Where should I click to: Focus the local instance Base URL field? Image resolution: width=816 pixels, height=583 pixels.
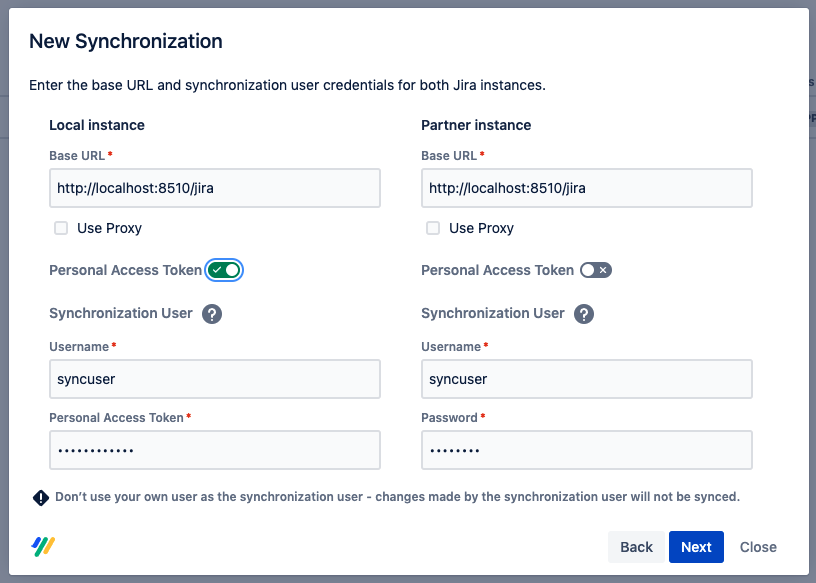pyautogui.click(x=215, y=188)
